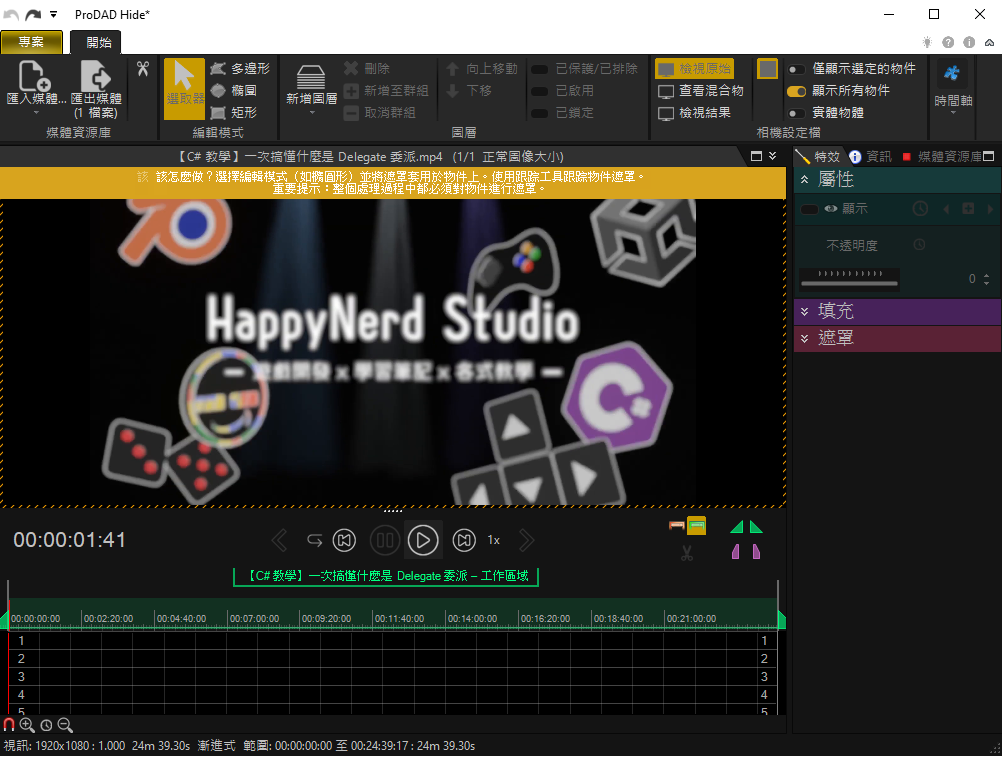Click Move Down (下移) button

[469, 91]
